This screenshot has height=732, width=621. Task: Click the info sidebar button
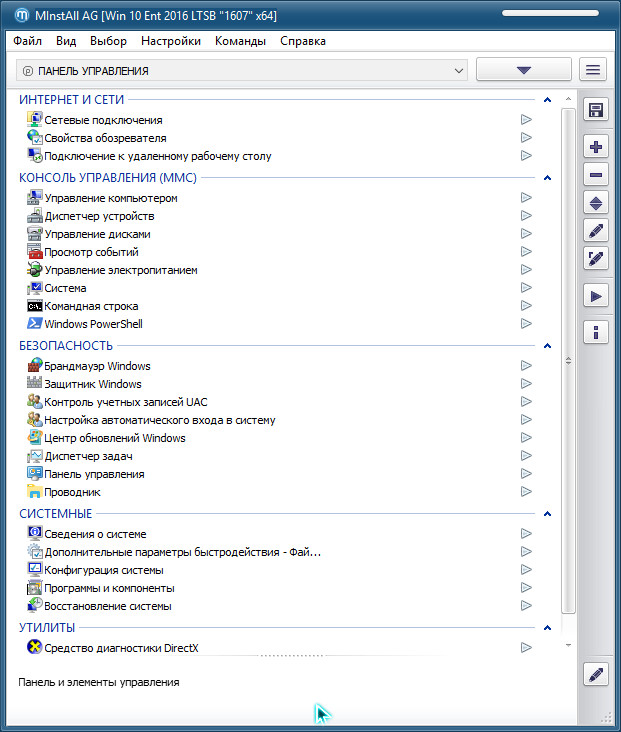(595, 333)
